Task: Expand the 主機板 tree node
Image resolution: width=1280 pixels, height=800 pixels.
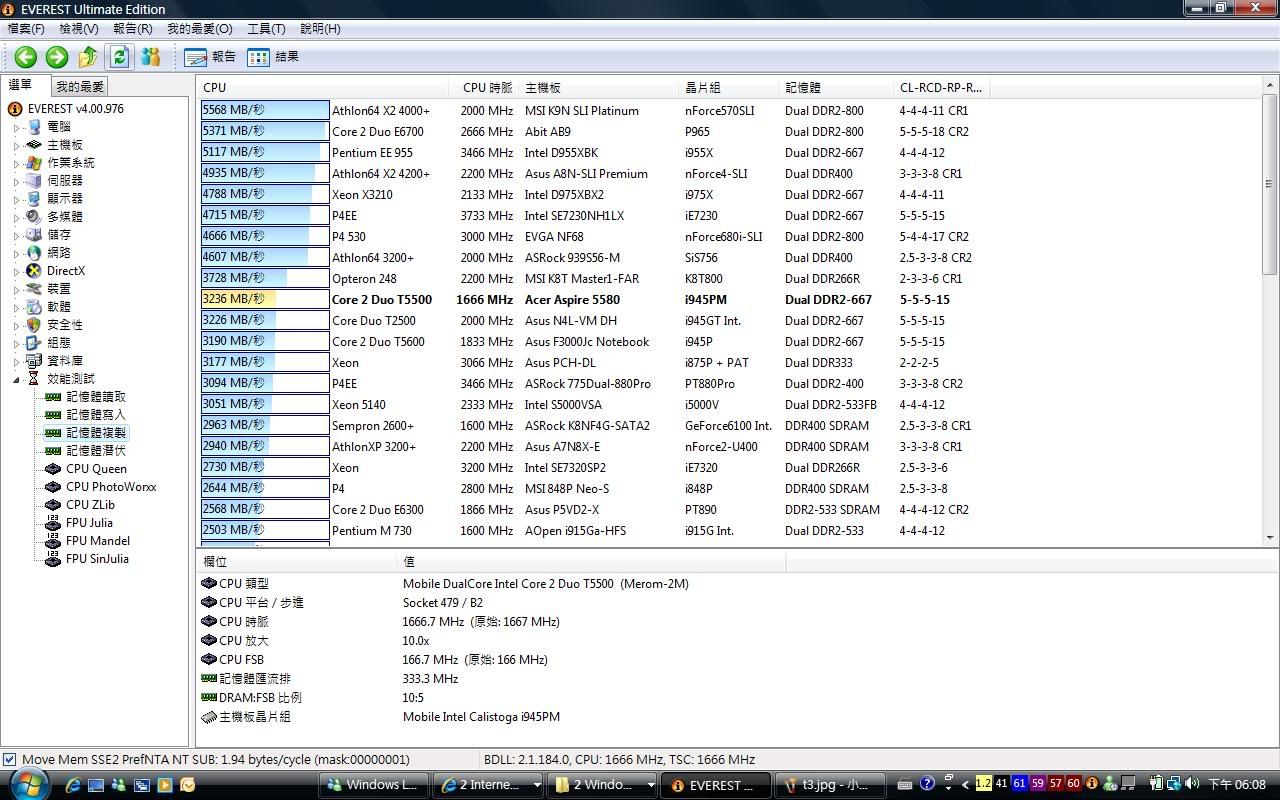Action: (x=17, y=146)
